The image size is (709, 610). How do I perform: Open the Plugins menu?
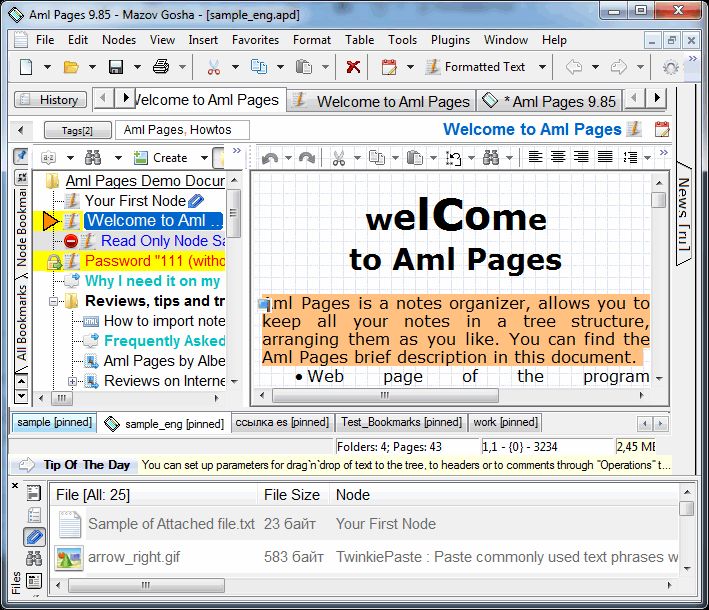point(450,40)
